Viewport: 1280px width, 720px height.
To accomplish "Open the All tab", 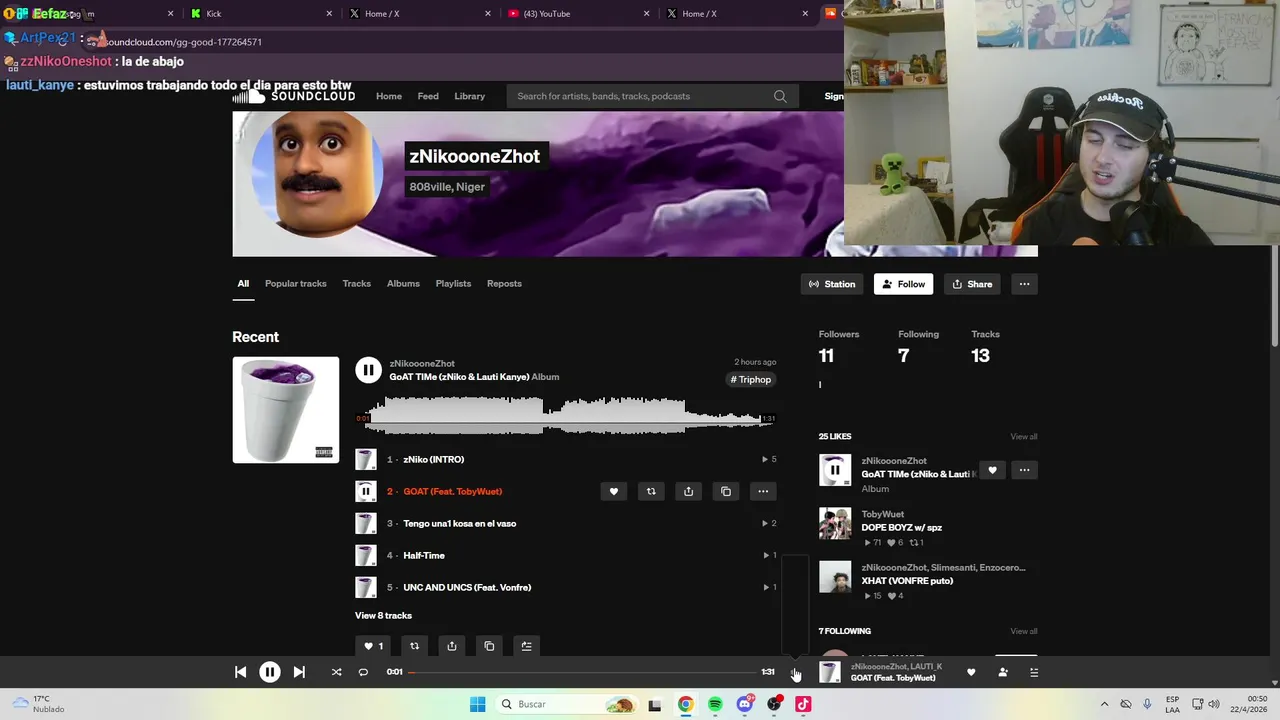I will 243,284.
